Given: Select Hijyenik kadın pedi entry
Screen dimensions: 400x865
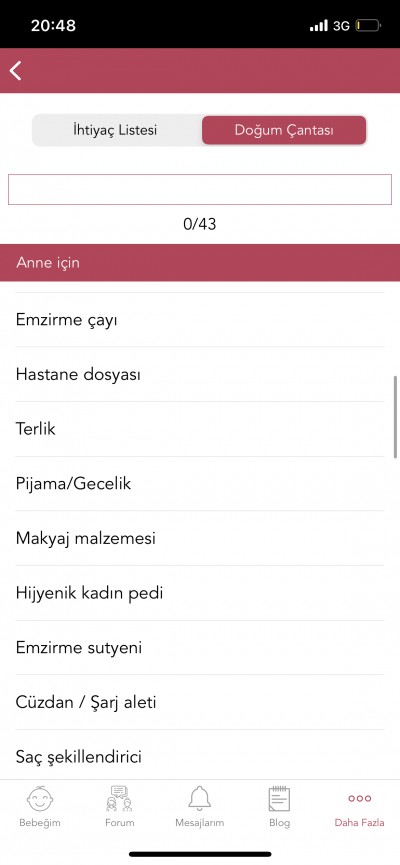Looking at the screenshot, I should (200, 593).
